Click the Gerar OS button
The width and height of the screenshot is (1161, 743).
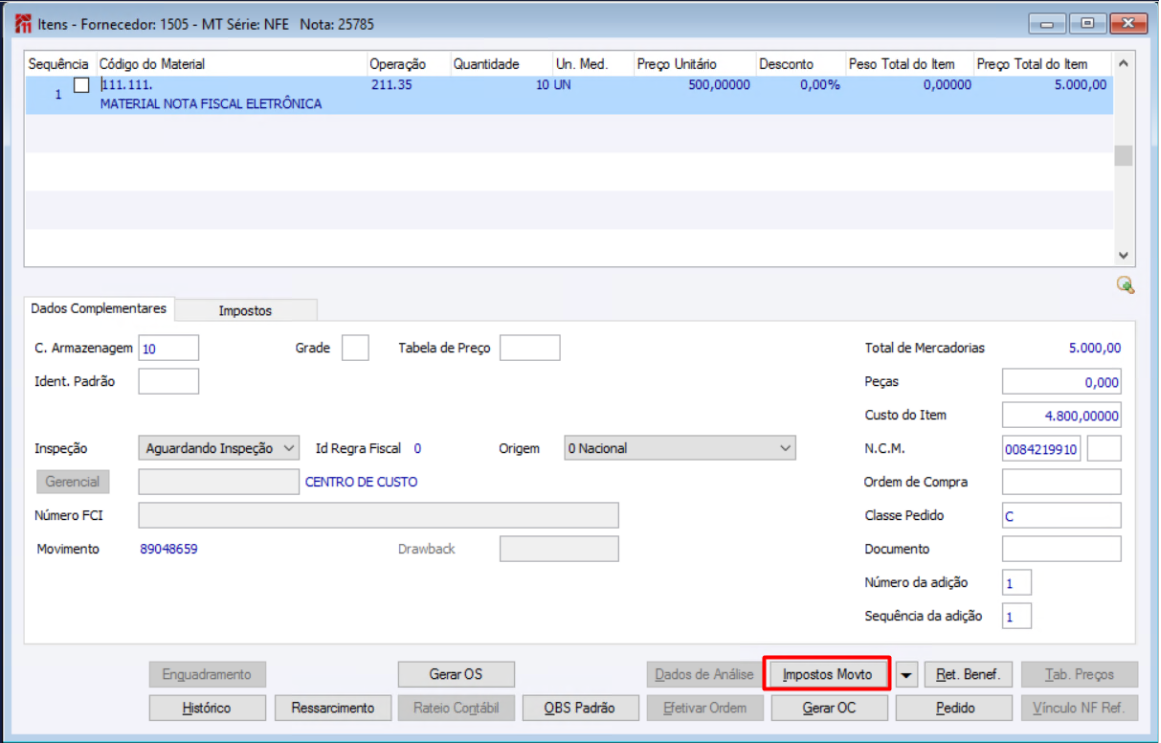click(456, 674)
